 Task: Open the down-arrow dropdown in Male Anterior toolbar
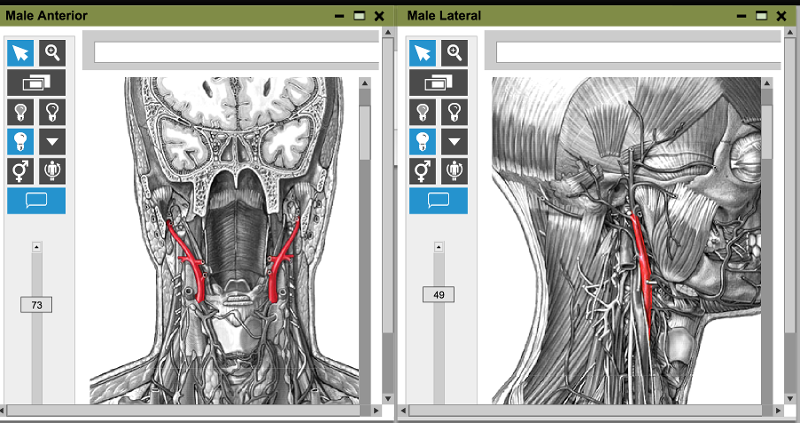coord(52,141)
